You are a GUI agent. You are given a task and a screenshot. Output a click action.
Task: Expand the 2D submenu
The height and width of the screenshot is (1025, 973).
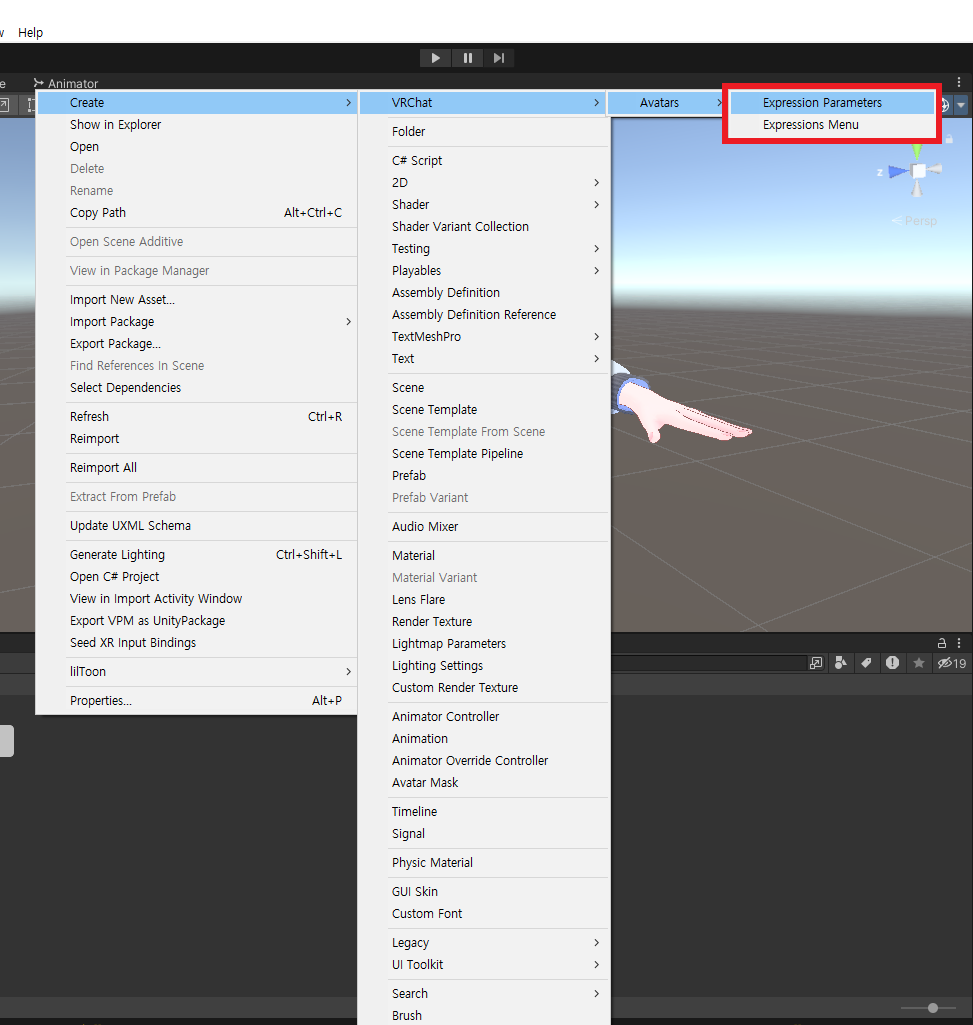pos(485,183)
